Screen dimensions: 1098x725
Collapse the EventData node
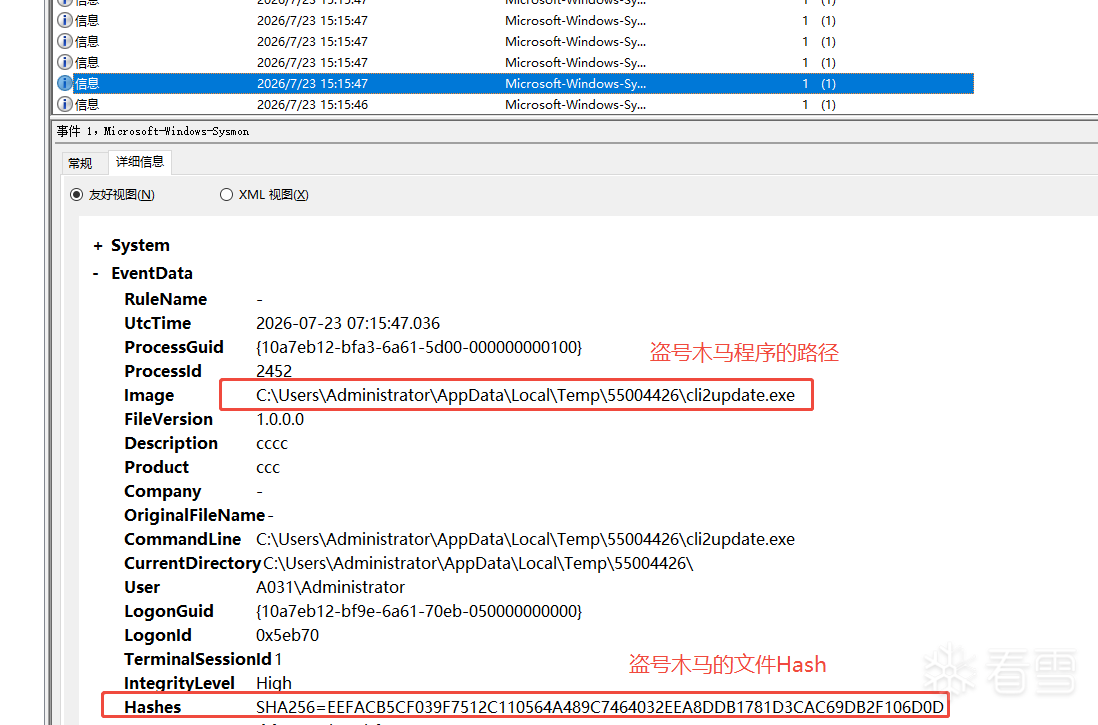[96, 273]
